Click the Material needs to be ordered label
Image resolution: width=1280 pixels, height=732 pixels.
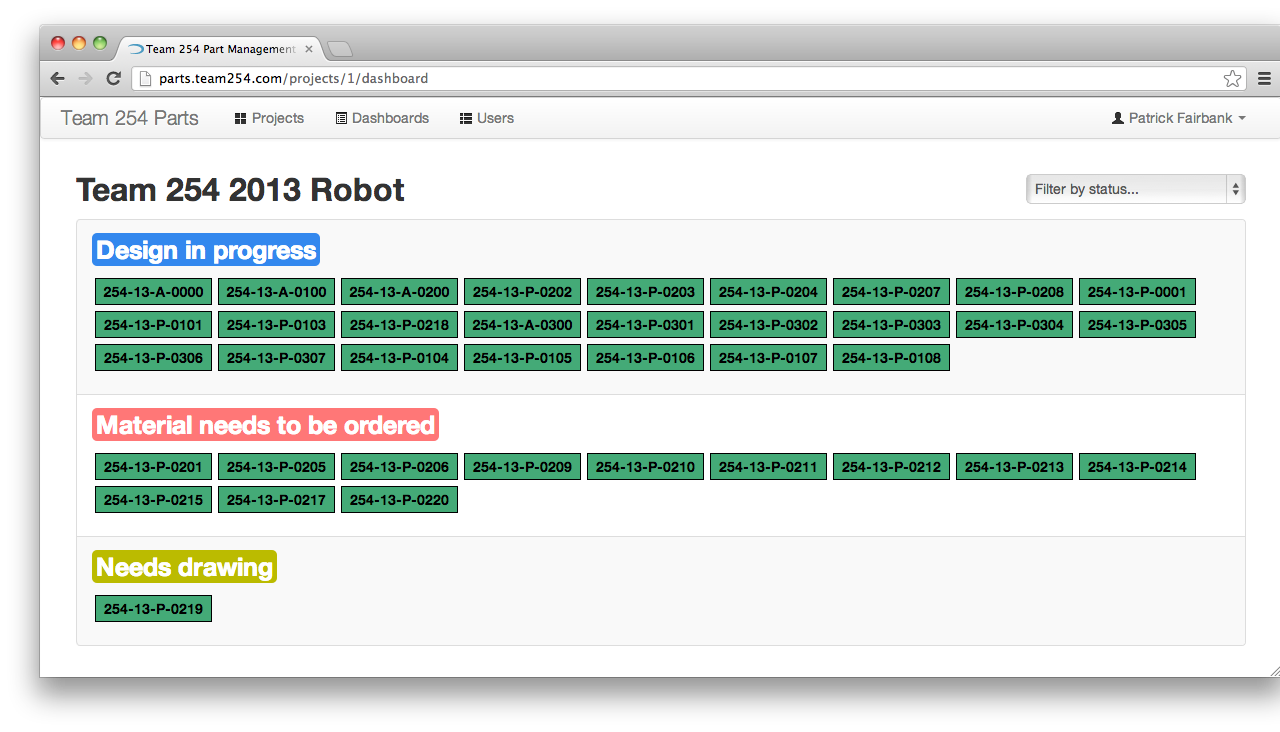click(x=265, y=425)
